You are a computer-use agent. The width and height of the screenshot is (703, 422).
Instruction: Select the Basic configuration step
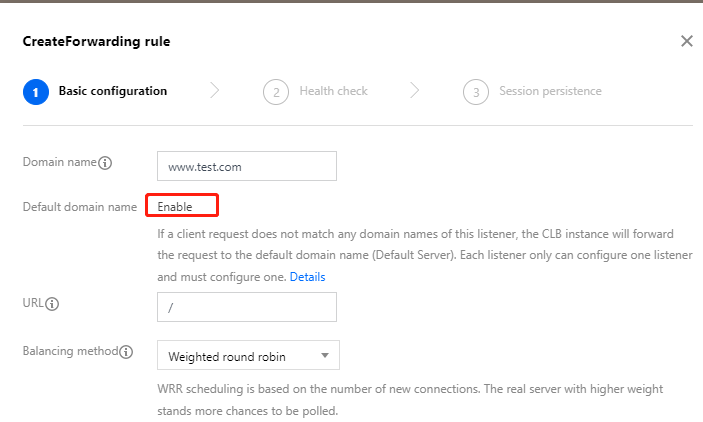click(113, 91)
